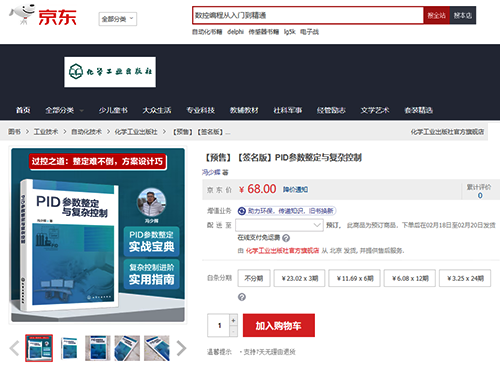Decrease quantity with the minus button

click(x=233, y=331)
